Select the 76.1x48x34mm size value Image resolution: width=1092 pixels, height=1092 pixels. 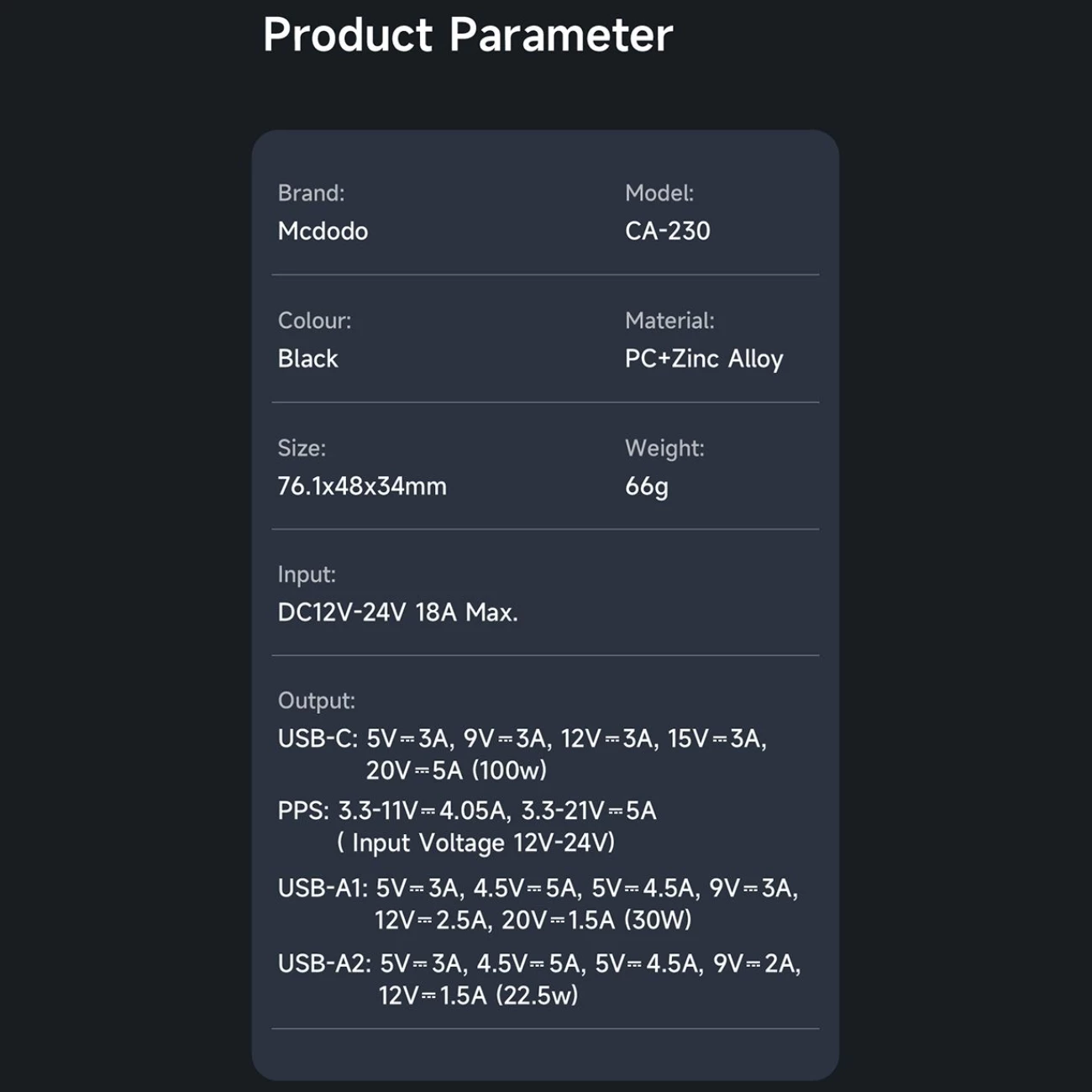click(x=362, y=486)
